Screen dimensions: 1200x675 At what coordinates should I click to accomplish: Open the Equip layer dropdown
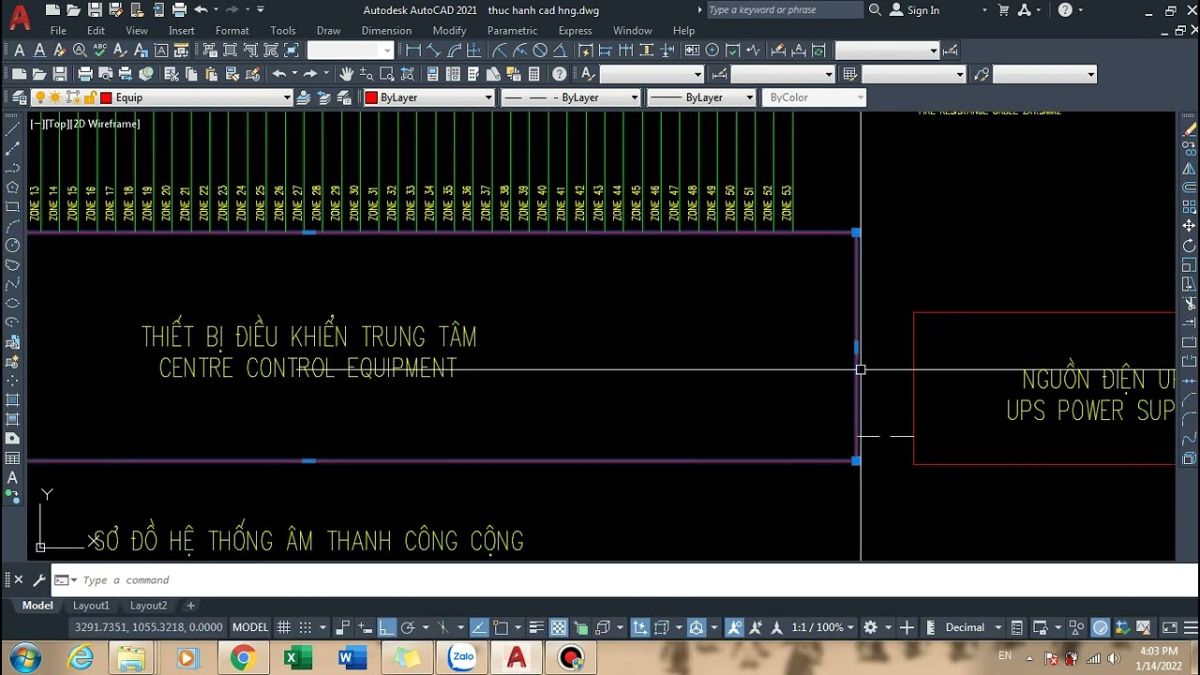[286, 98]
